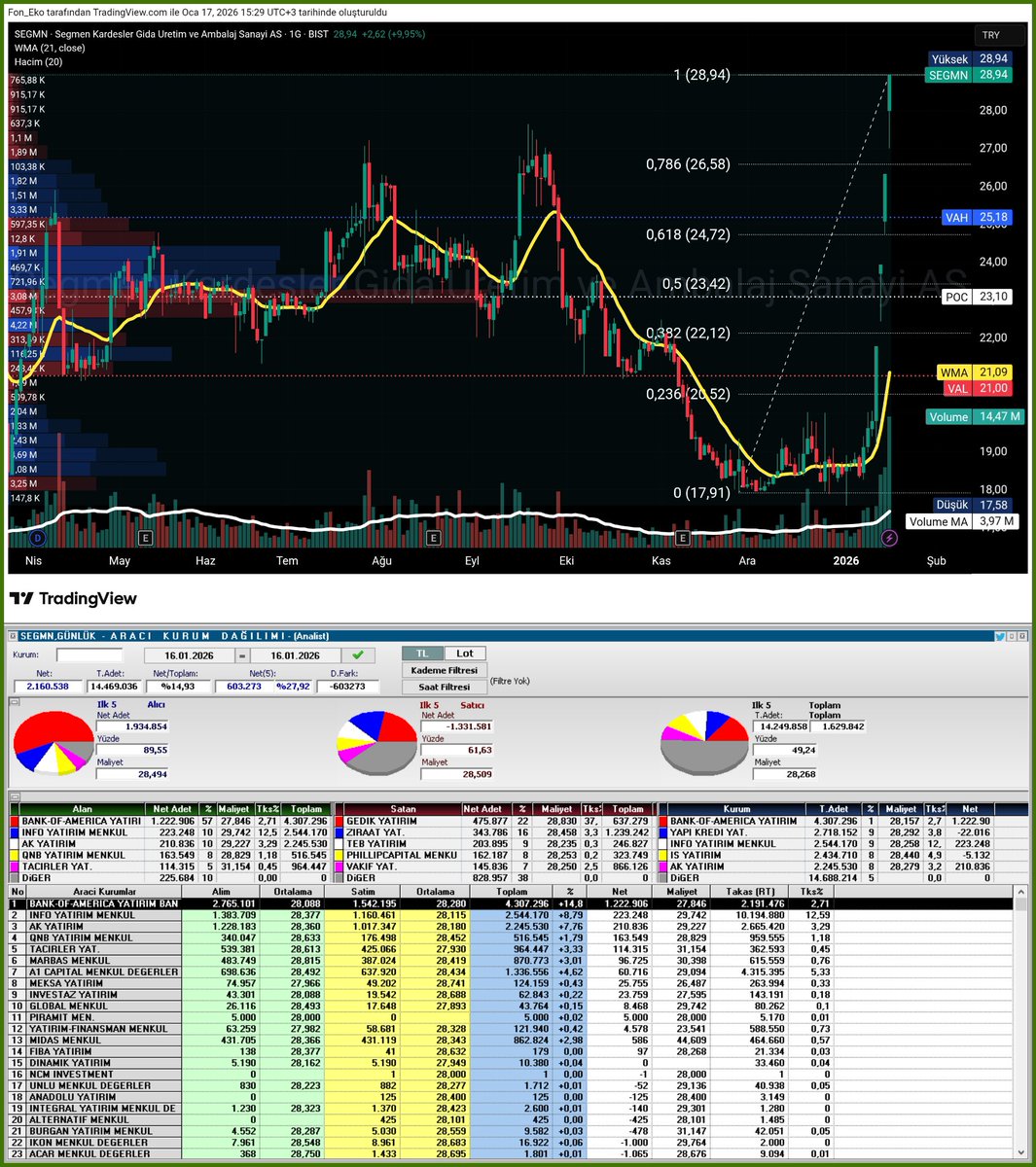This screenshot has height=1167, width=1036.
Task: Click the Volume 14,47 M label
Action: (975, 416)
